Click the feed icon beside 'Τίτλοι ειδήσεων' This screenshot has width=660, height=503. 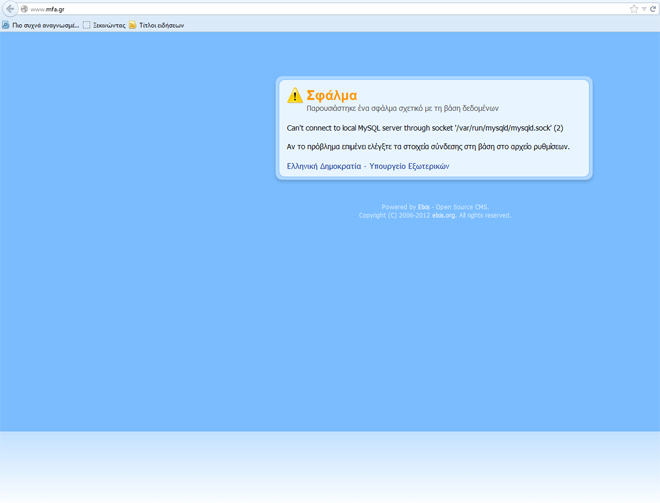pos(133,25)
